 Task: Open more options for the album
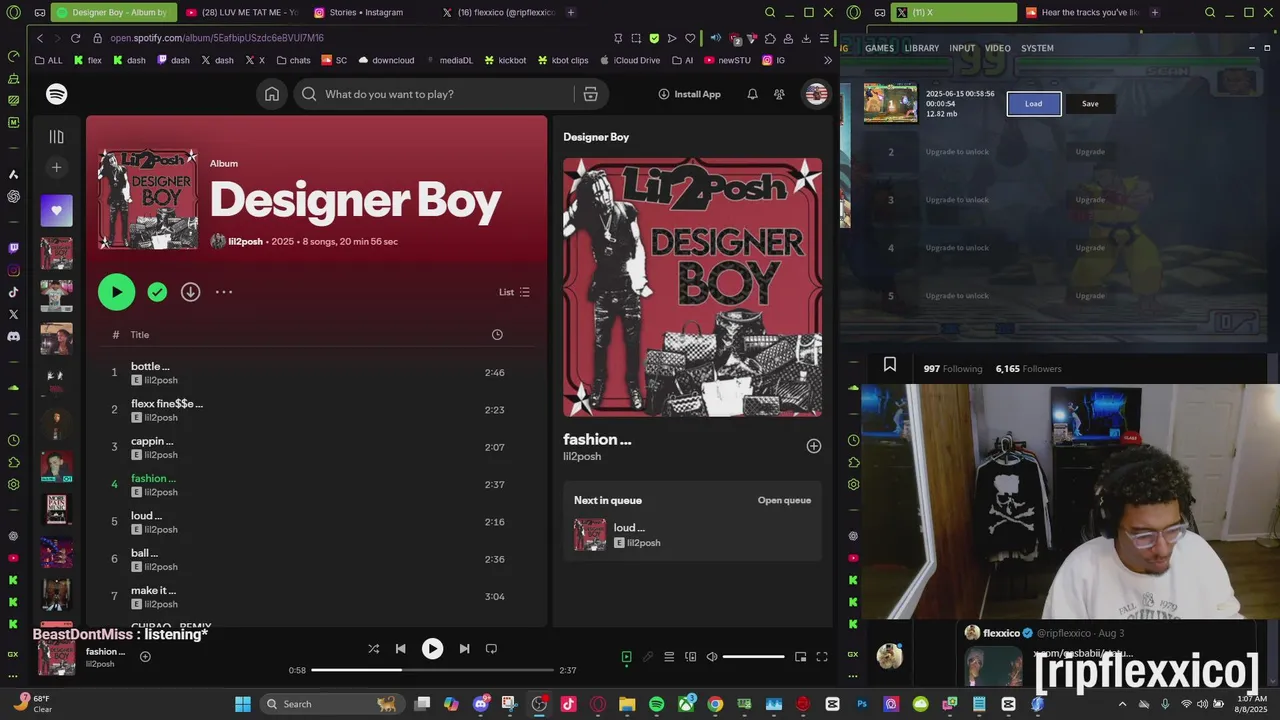point(224,292)
